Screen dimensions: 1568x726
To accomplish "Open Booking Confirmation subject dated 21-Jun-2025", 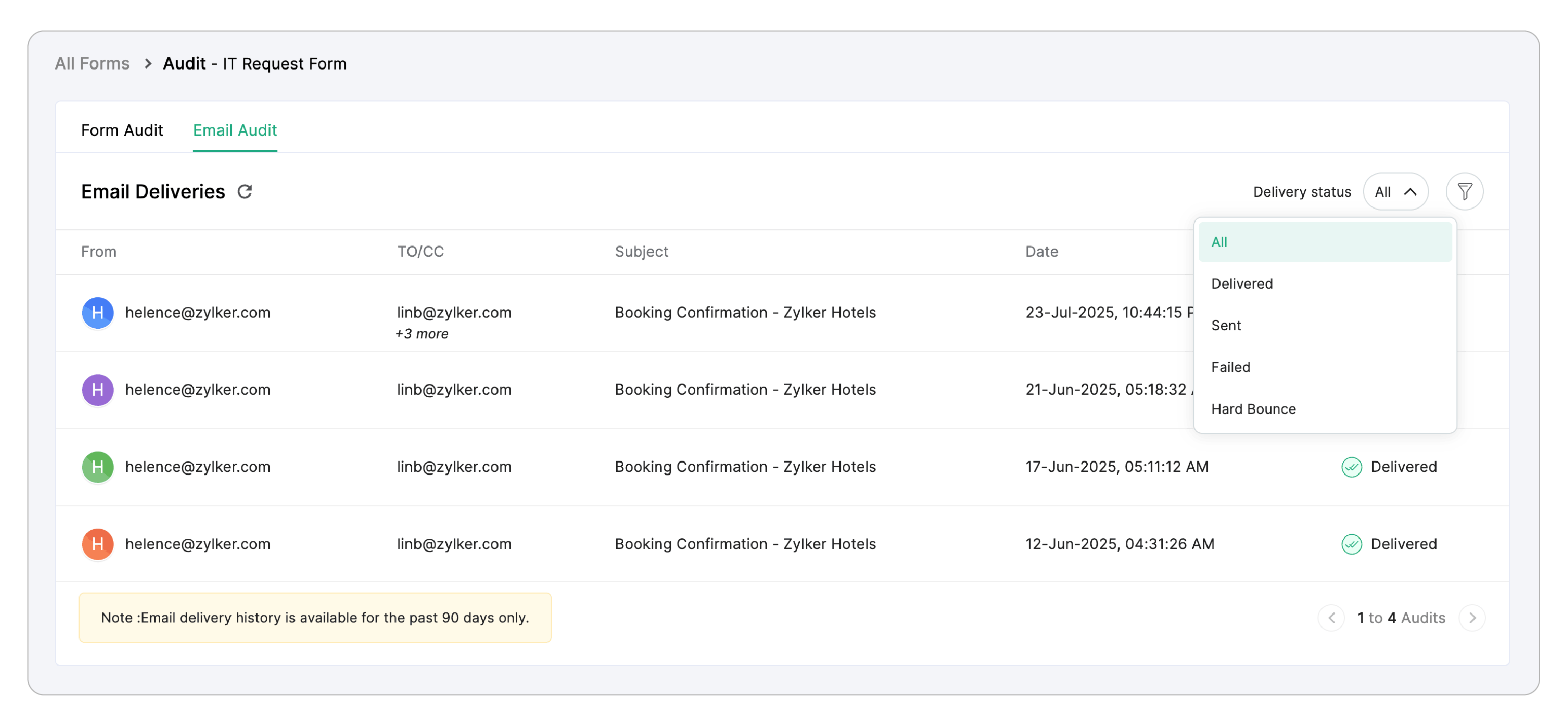I will click(745, 390).
